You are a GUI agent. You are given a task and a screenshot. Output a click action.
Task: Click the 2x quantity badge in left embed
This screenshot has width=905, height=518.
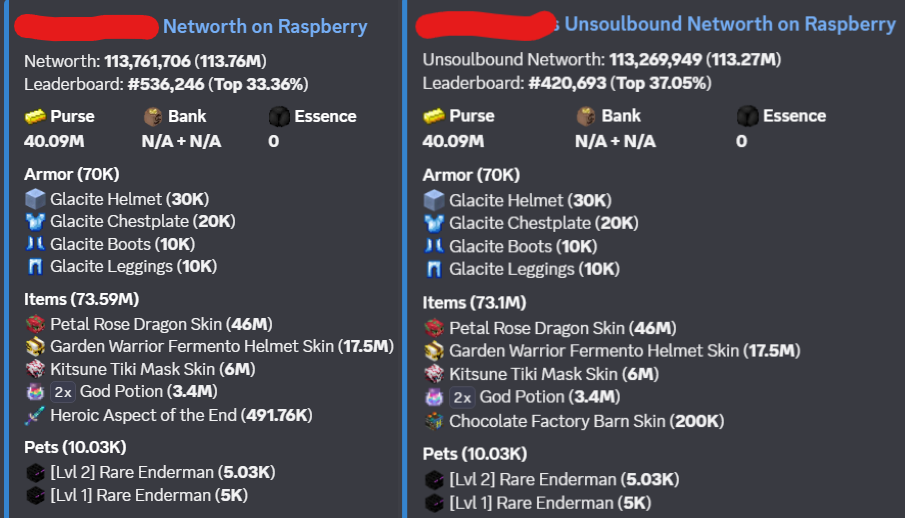point(63,392)
